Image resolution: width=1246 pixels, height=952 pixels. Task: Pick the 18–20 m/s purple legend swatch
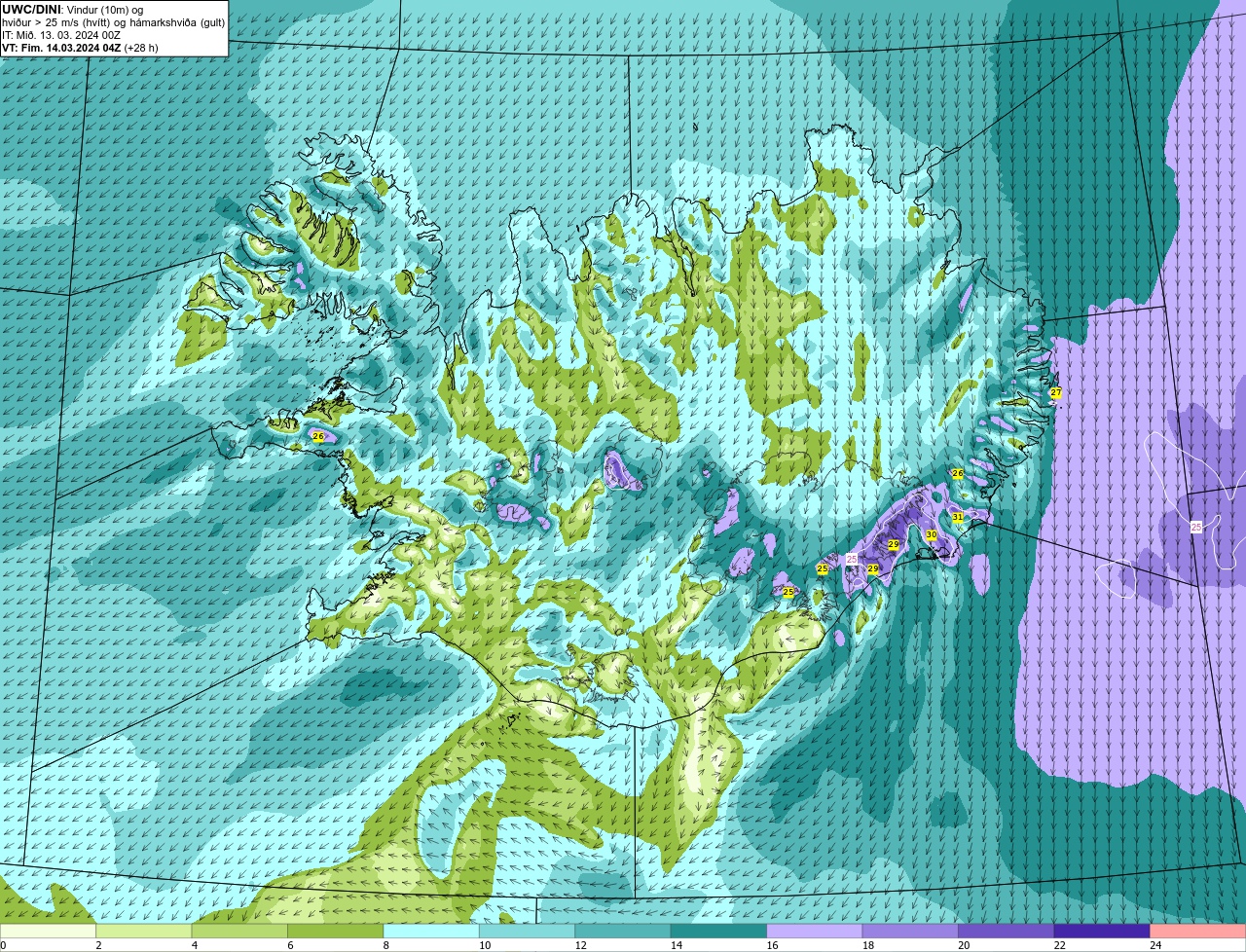910,931
